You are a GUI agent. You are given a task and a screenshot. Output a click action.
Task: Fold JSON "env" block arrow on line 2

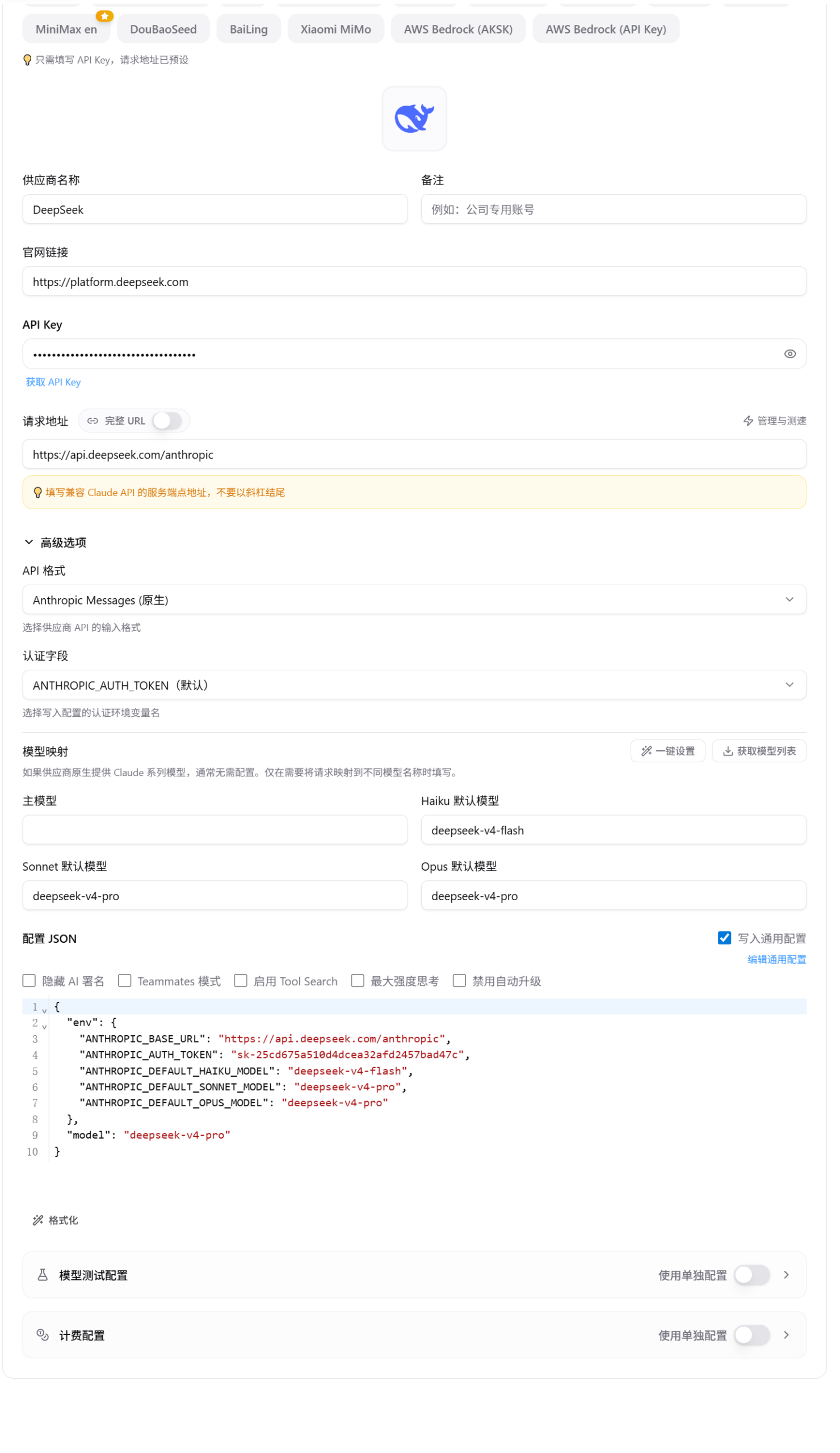(44, 1027)
